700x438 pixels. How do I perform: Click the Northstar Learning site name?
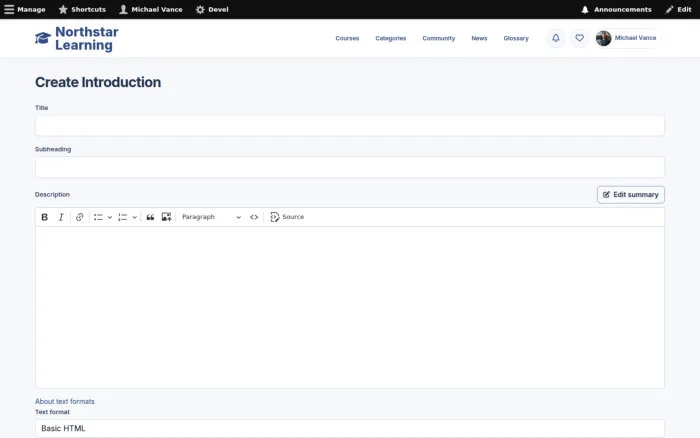pos(87,38)
